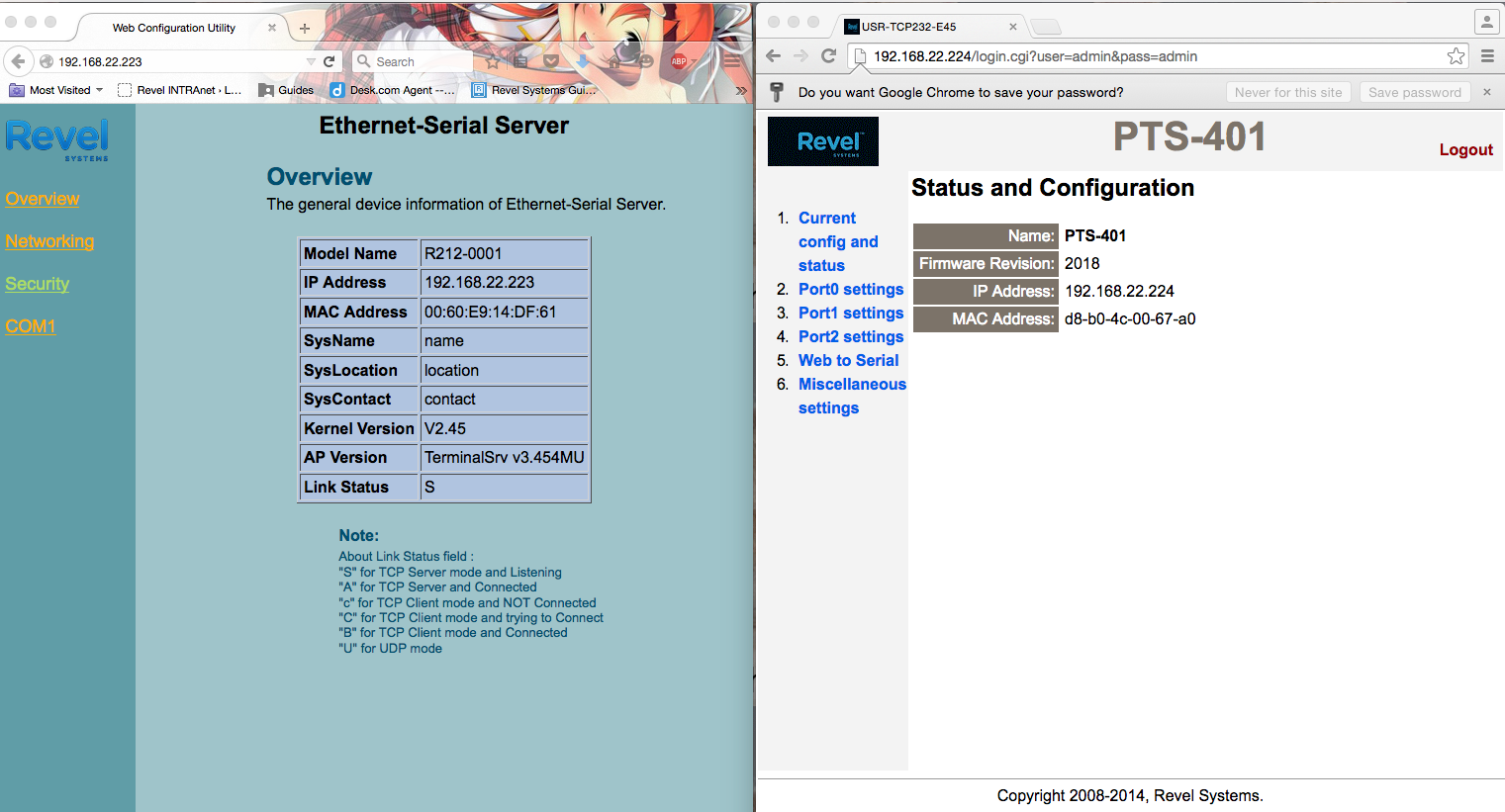
Task: Open the Chrome hamburger menu icon
Action: coord(1487,56)
